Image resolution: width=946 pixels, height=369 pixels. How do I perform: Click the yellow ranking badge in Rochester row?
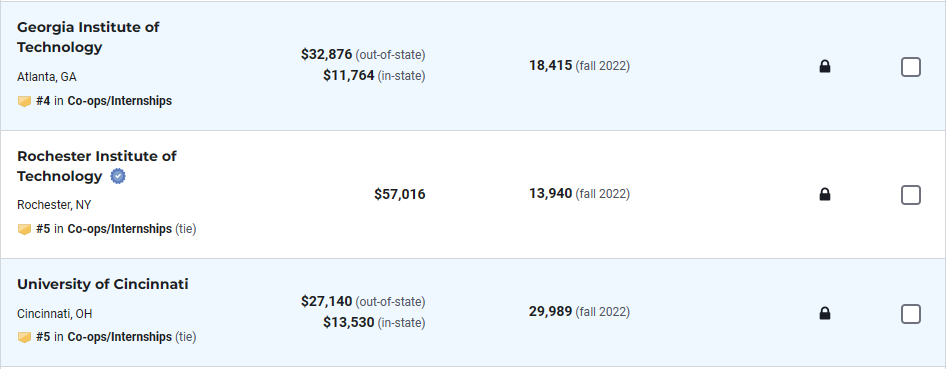24,229
